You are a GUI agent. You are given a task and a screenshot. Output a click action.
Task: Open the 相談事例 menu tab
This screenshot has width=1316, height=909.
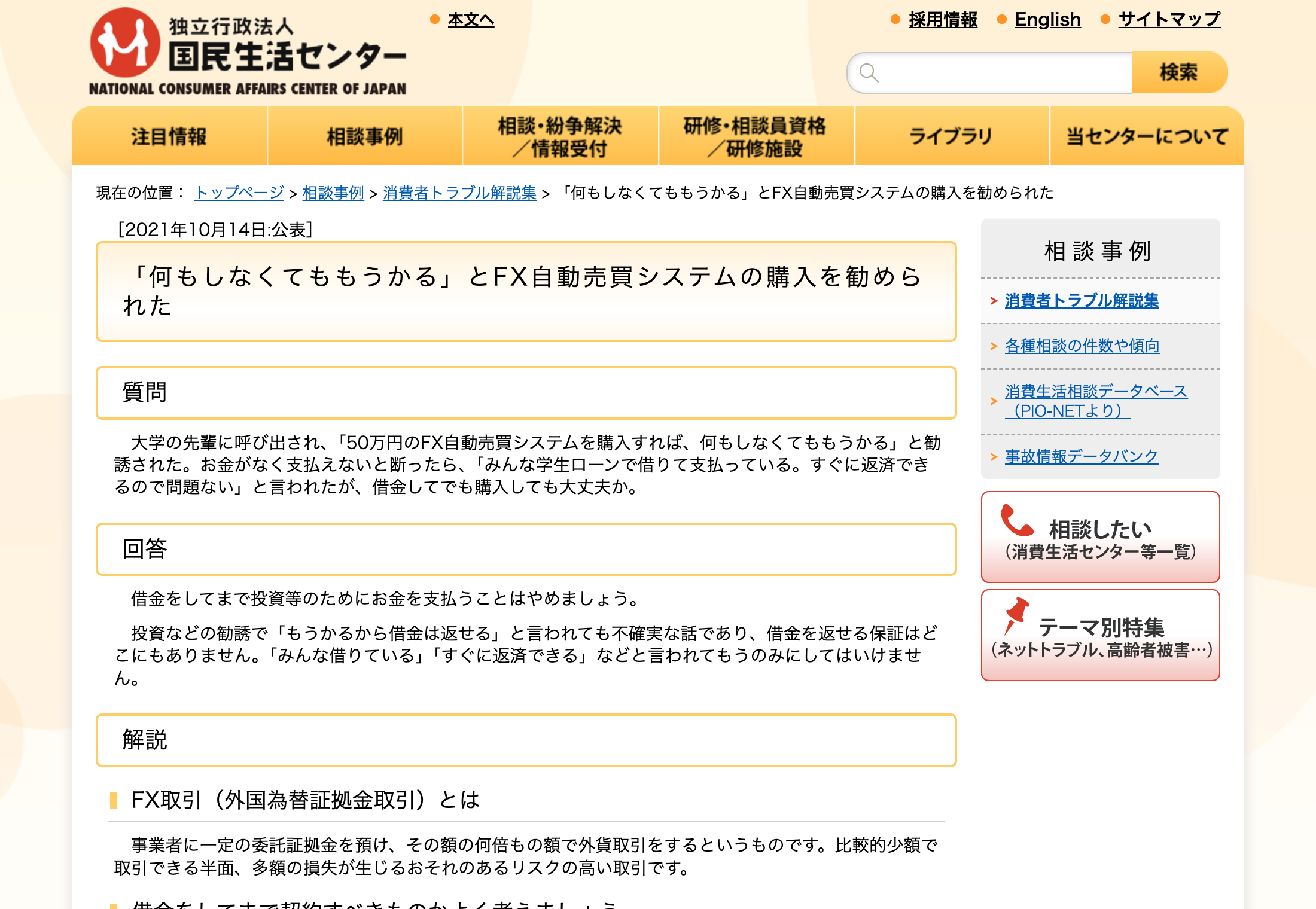[x=365, y=136]
